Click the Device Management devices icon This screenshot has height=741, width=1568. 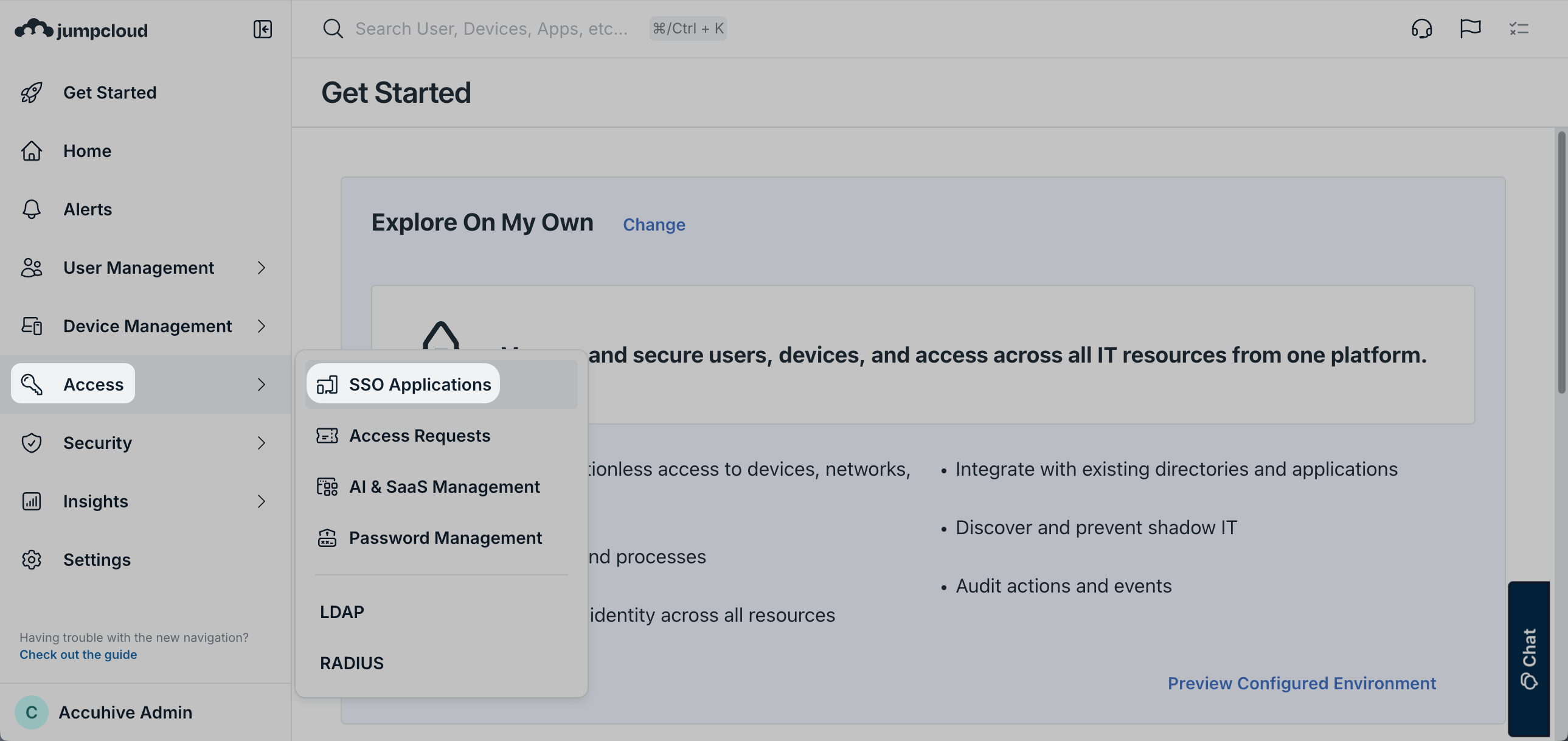[x=32, y=326]
